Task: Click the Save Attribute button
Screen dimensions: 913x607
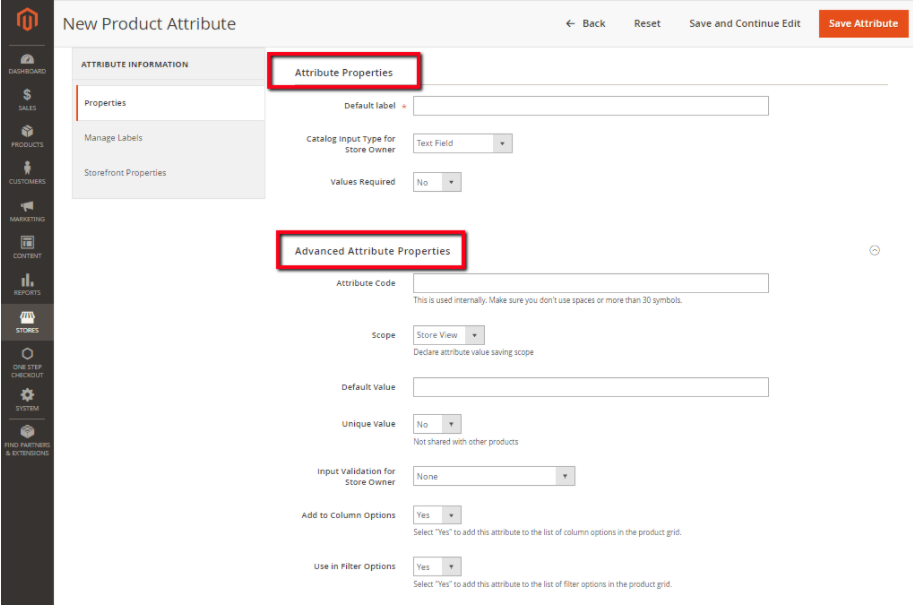Action: [x=863, y=23]
